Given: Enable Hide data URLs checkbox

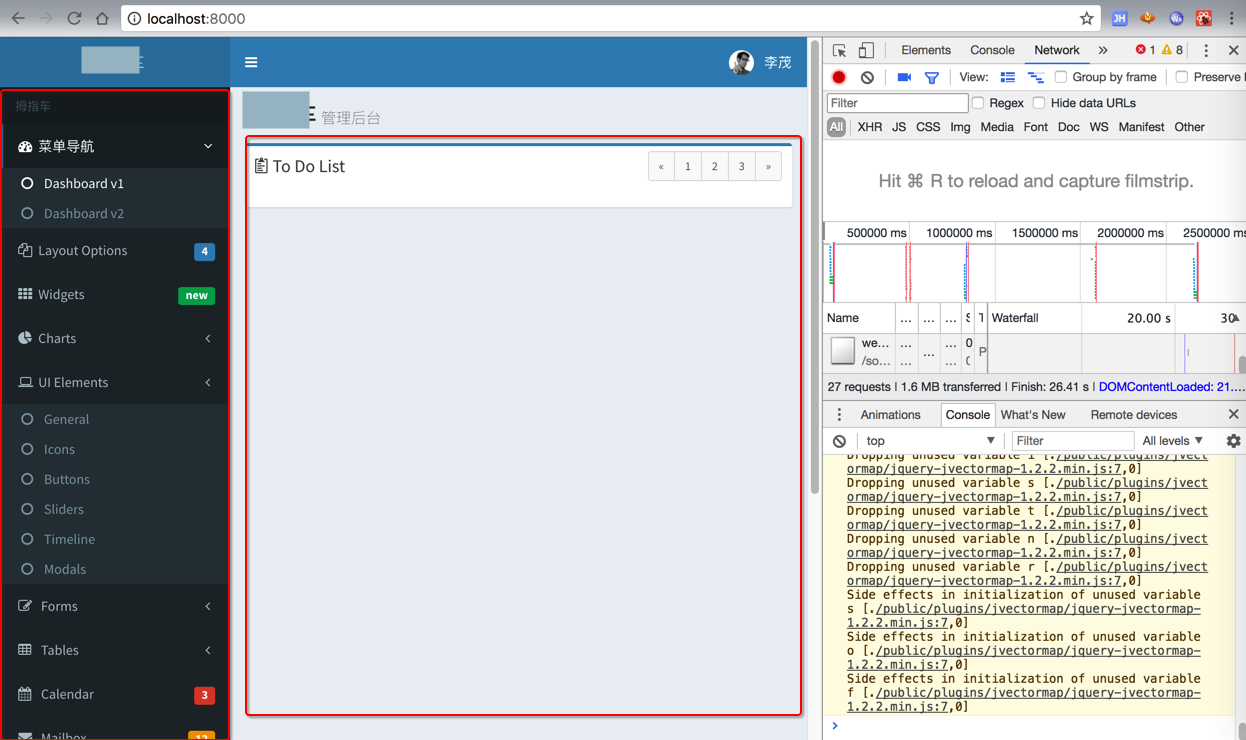Looking at the screenshot, I should [1039, 103].
